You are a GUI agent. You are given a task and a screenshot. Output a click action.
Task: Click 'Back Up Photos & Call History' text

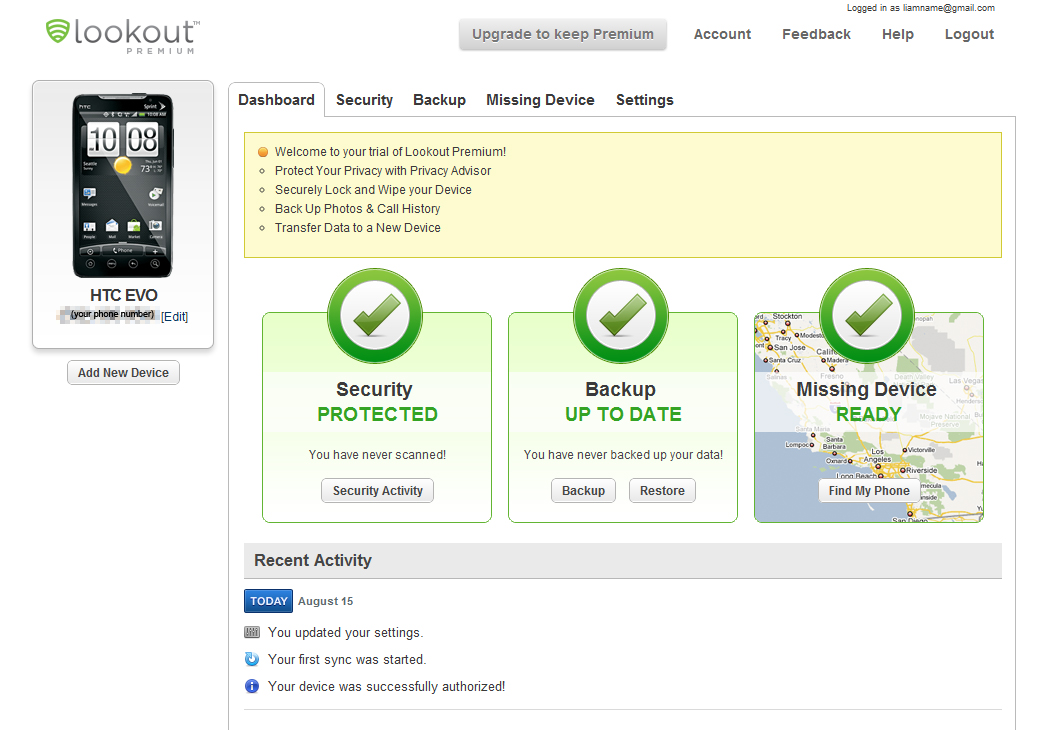[x=357, y=209]
